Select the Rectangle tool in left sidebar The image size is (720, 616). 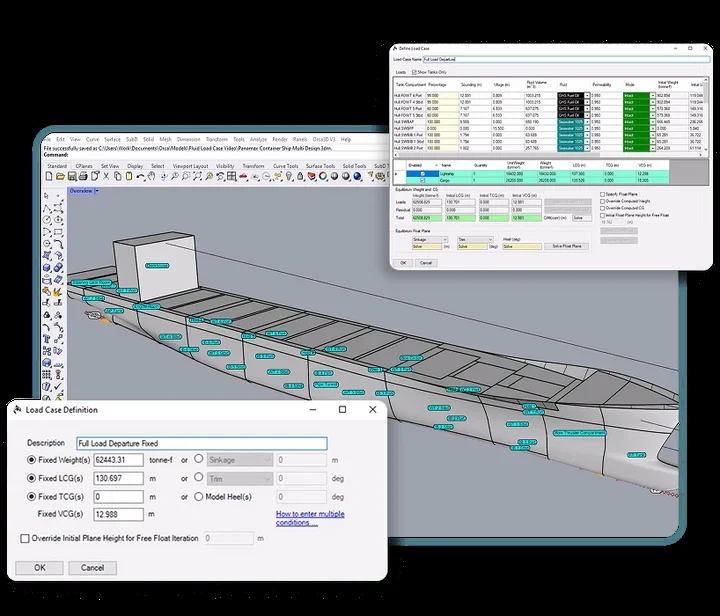[x=58, y=232]
